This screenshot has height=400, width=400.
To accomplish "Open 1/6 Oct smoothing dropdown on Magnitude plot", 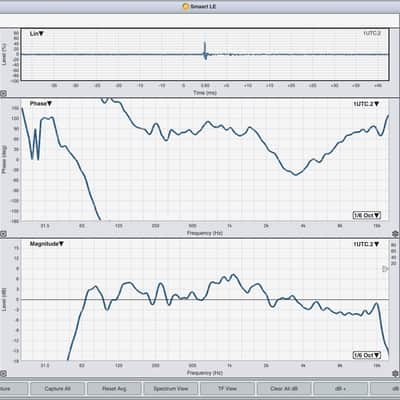I will (367, 355).
